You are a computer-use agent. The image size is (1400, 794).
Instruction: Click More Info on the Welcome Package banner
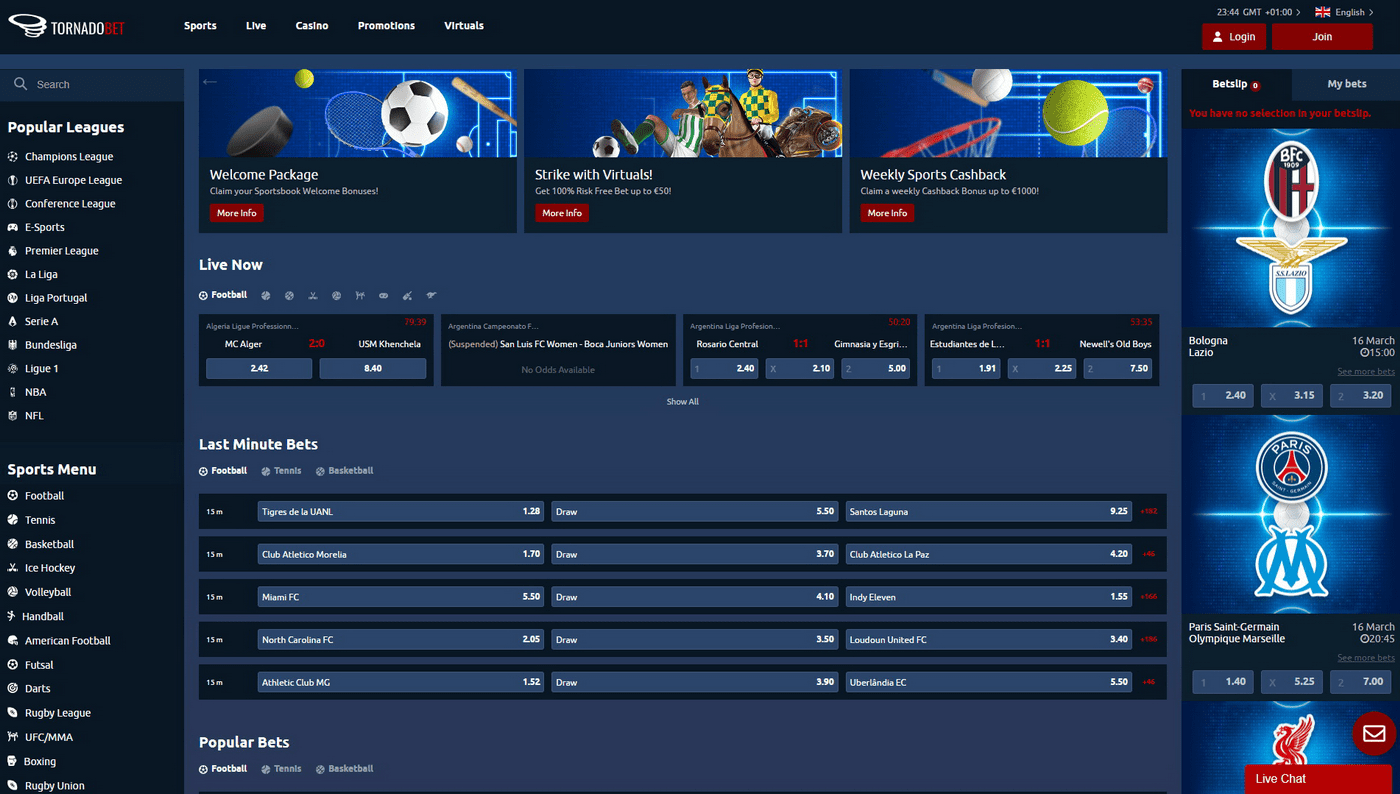coord(236,212)
